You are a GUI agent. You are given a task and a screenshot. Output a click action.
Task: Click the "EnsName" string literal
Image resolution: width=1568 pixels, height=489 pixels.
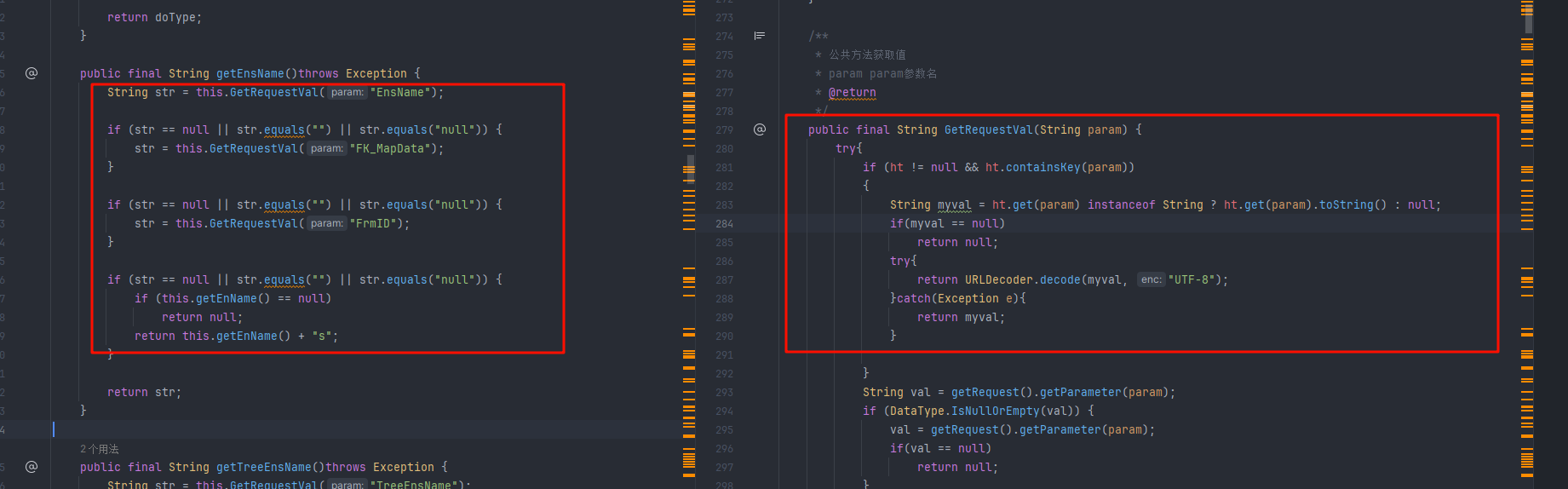pos(399,92)
